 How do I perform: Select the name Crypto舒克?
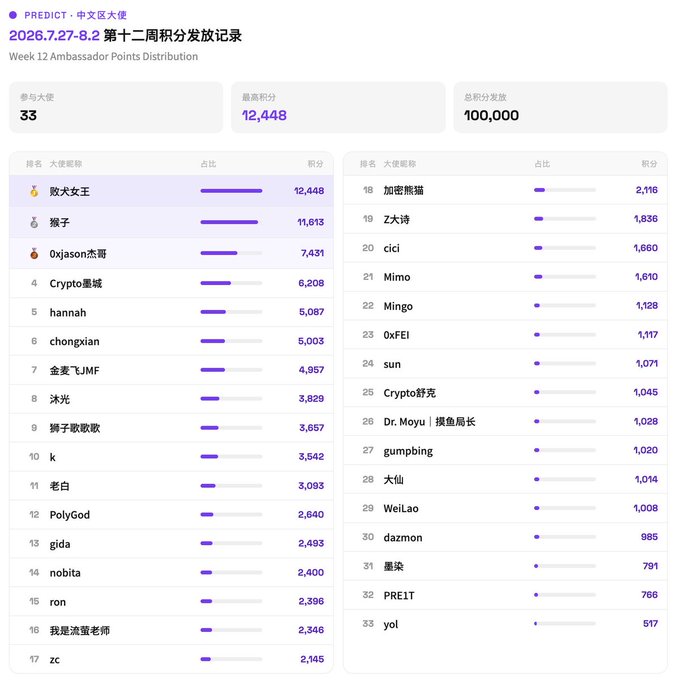[x=410, y=393]
